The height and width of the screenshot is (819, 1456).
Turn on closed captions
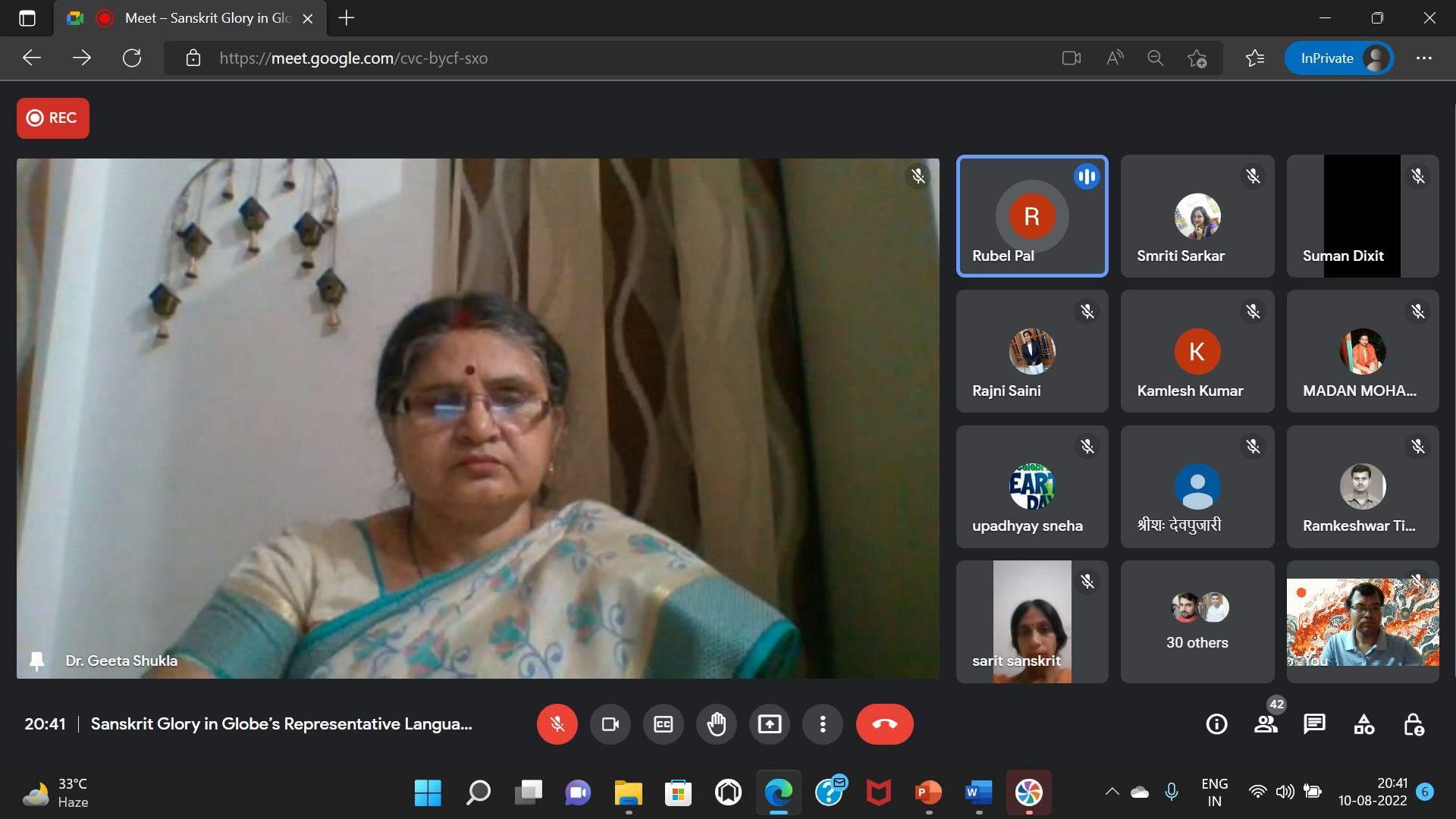(x=663, y=724)
